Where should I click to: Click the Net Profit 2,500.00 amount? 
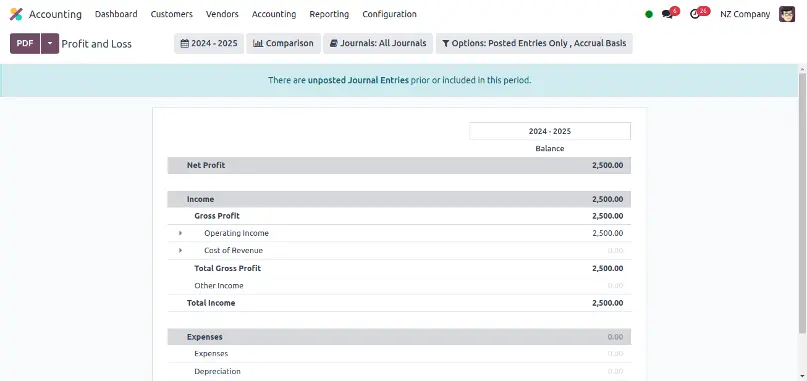tap(607, 165)
